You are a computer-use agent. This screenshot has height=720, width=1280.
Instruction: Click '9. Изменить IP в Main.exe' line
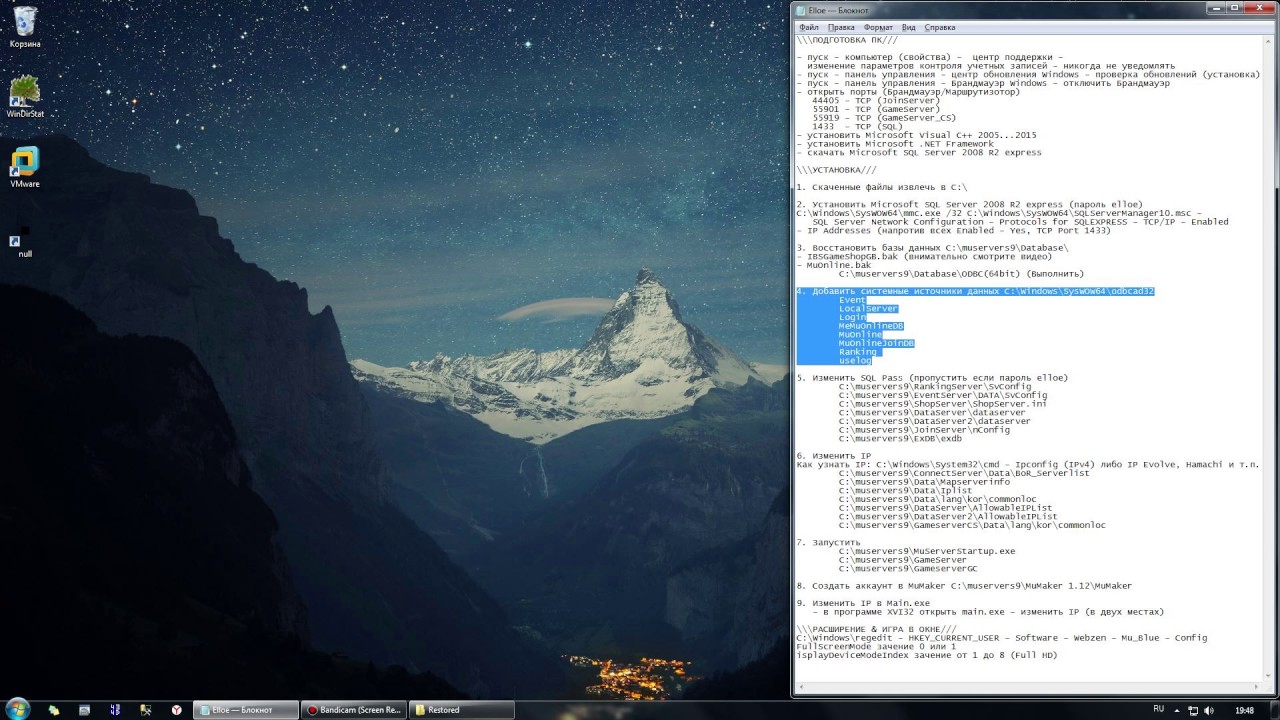[x=864, y=603]
